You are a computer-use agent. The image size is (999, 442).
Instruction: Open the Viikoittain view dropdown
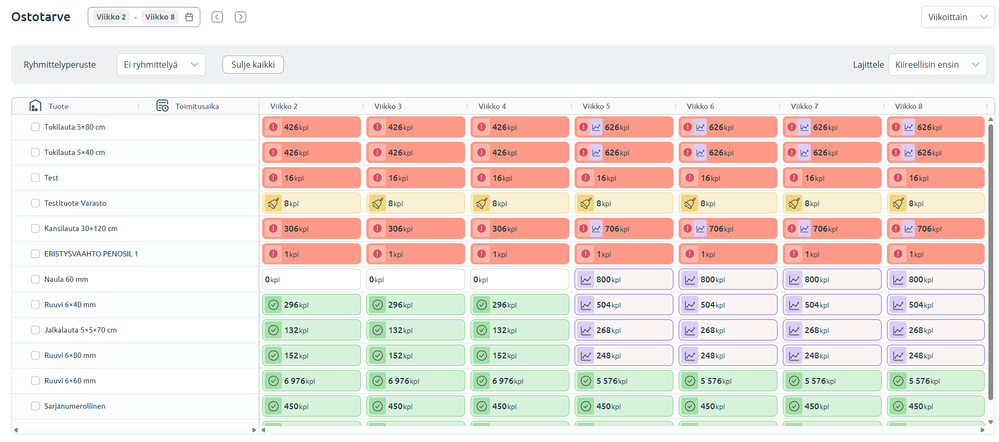point(956,17)
